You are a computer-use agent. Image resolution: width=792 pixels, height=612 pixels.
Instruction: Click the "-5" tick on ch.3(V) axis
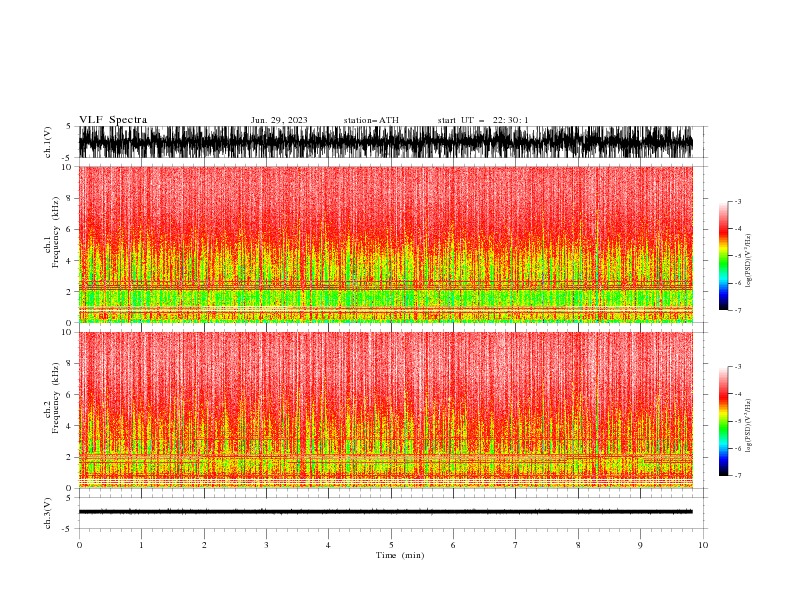pyautogui.click(x=68, y=529)
